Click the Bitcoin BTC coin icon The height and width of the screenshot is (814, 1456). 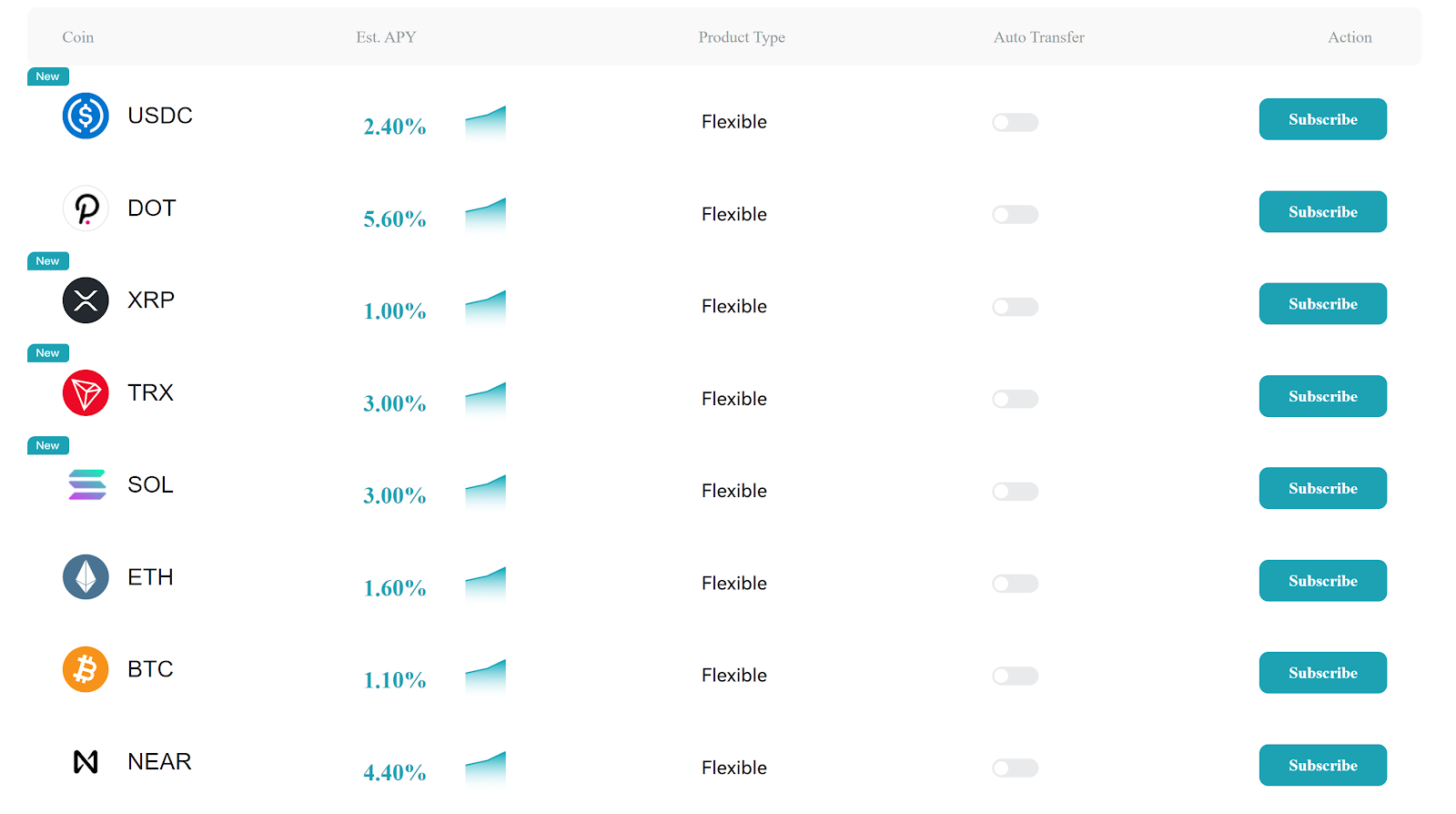point(86,669)
